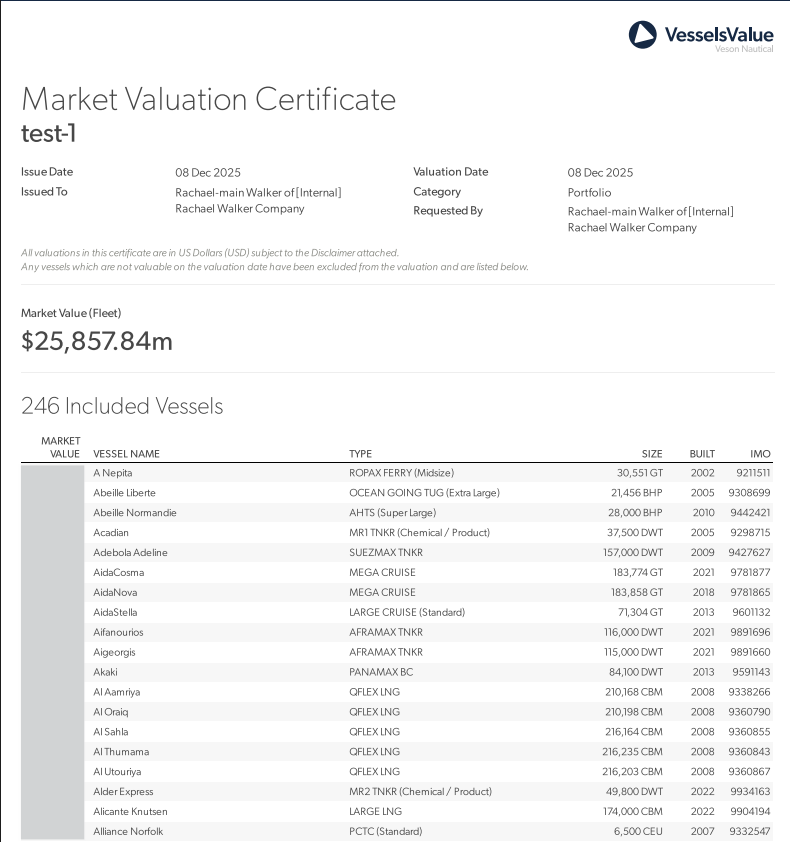The width and height of the screenshot is (790, 842).
Task: Click the IMO column header
Action: pos(760,454)
